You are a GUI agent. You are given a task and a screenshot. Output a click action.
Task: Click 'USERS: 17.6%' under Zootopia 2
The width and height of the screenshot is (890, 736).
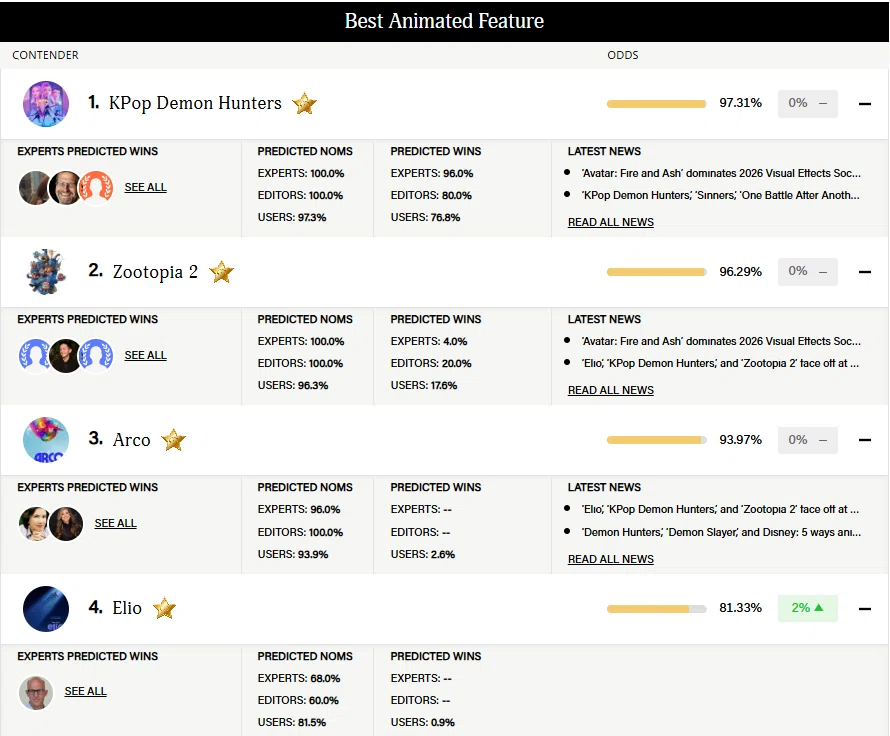pyautogui.click(x=423, y=385)
